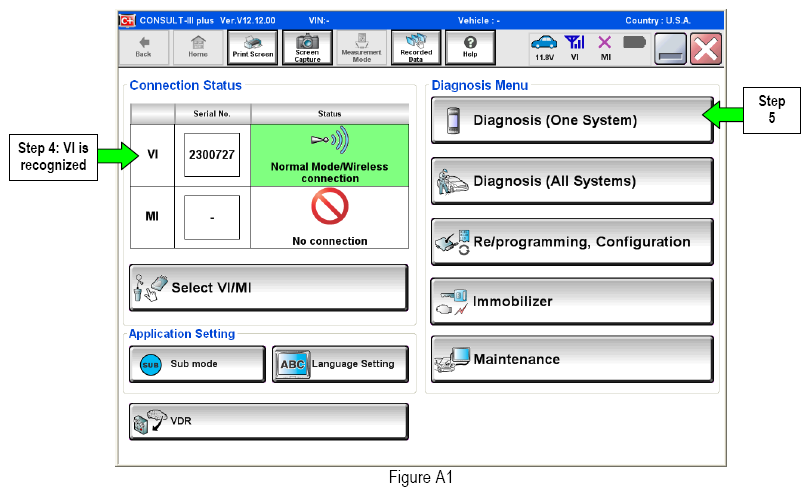Click 'Ver.V12.12.00' in the title bar

[247, 21]
